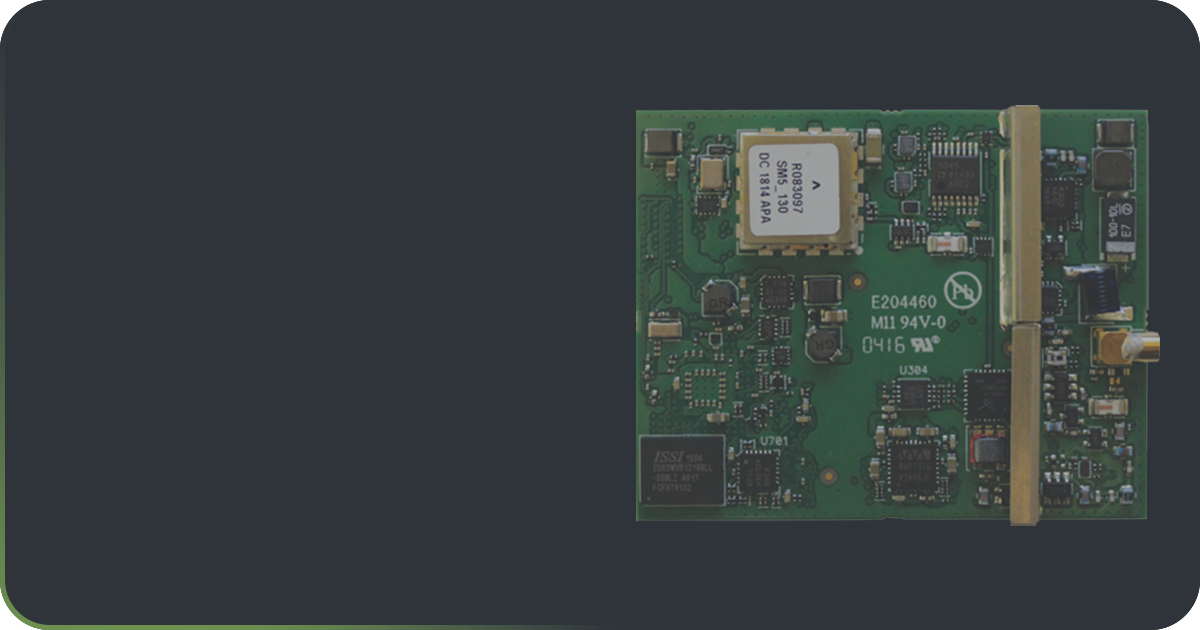The height and width of the screenshot is (630, 1200).
Task: Select the crossed-out Pb lead-free symbol
Action: click(963, 290)
